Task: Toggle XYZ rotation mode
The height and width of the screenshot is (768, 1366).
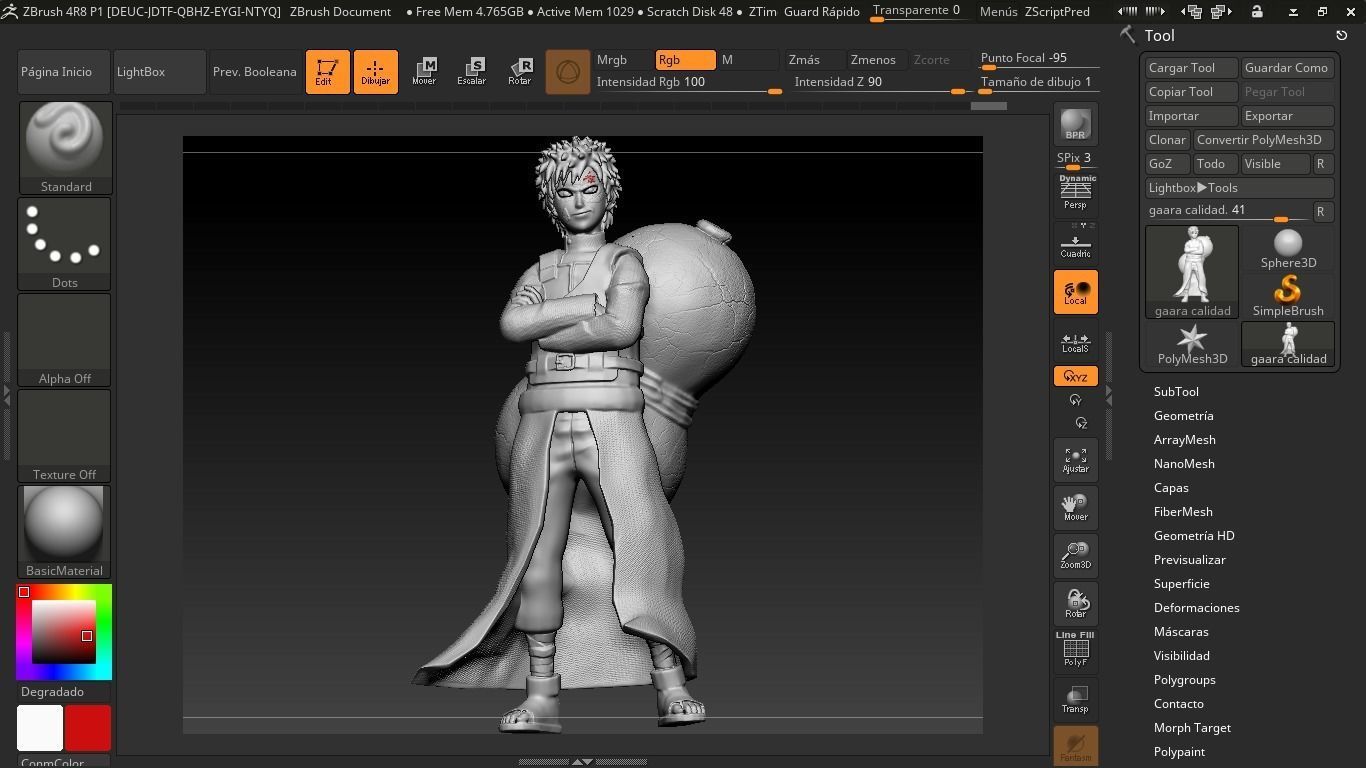Action: pyautogui.click(x=1075, y=376)
